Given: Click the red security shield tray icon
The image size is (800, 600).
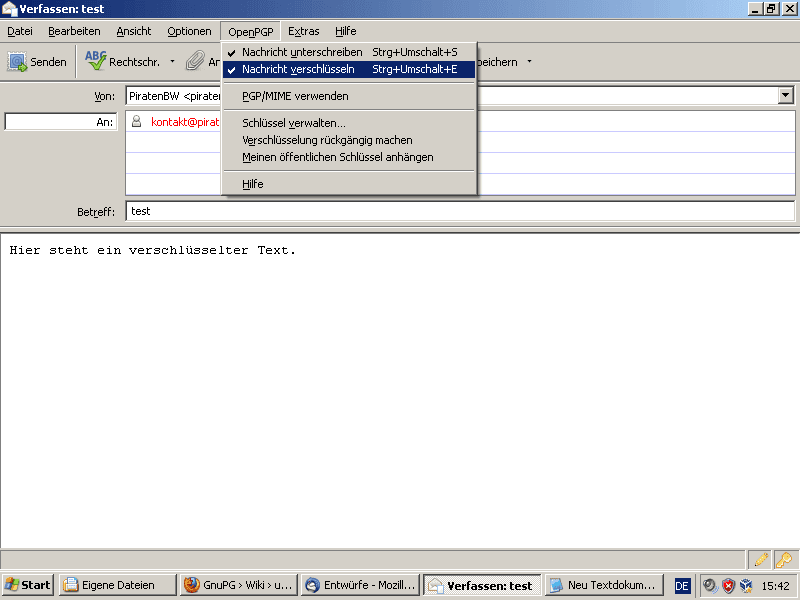Looking at the screenshot, I should click(x=728, y=585).
